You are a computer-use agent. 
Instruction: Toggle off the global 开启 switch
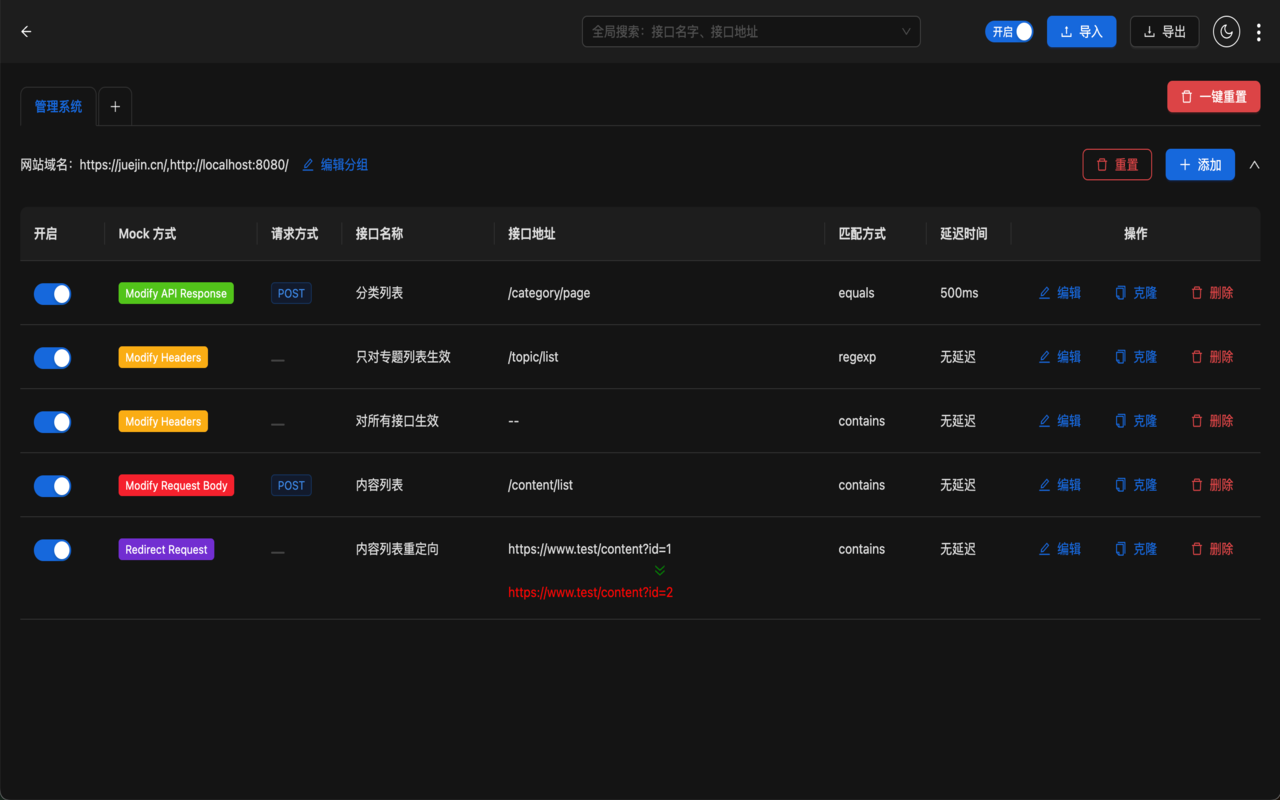pyautogui.click(x=1009, y=31)
